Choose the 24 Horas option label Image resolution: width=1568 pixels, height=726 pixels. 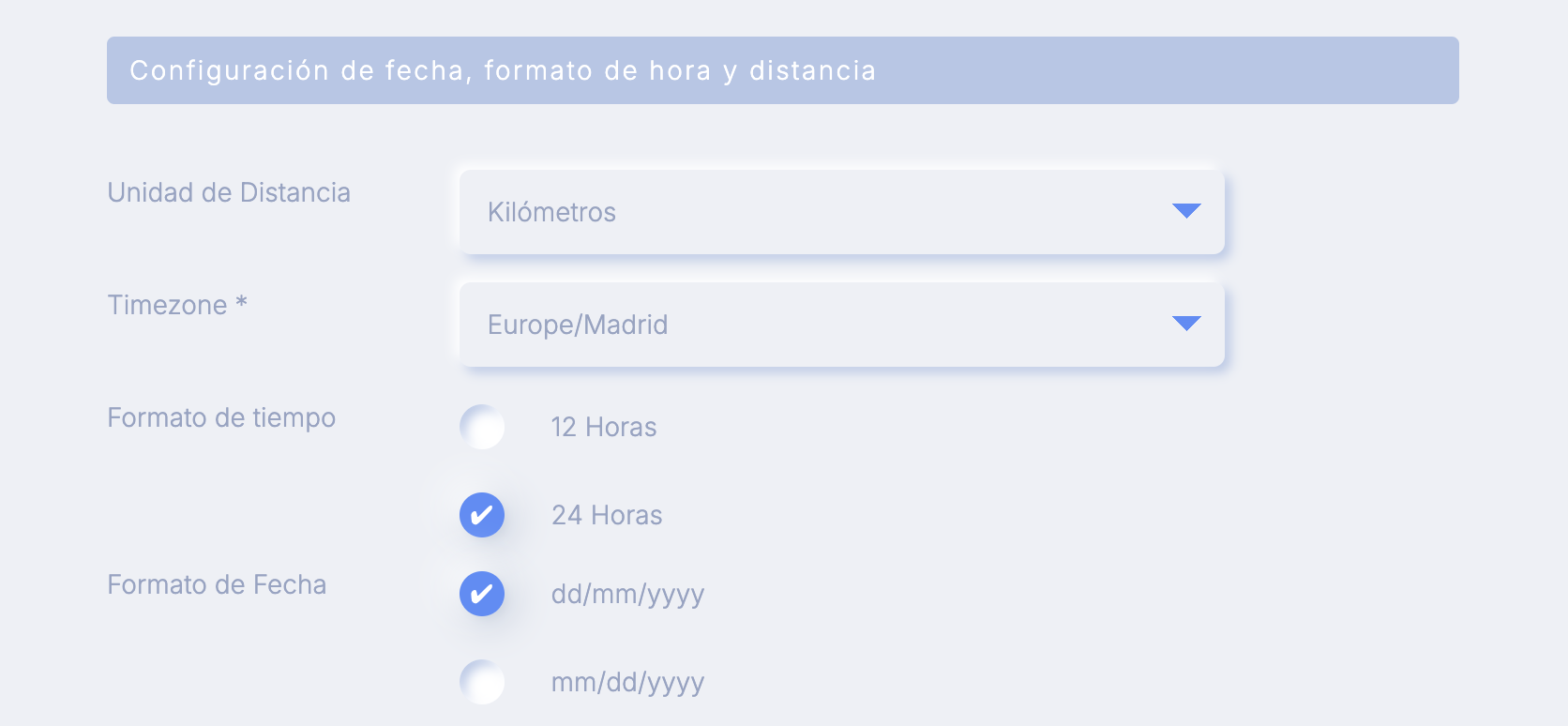pos(607,515)
